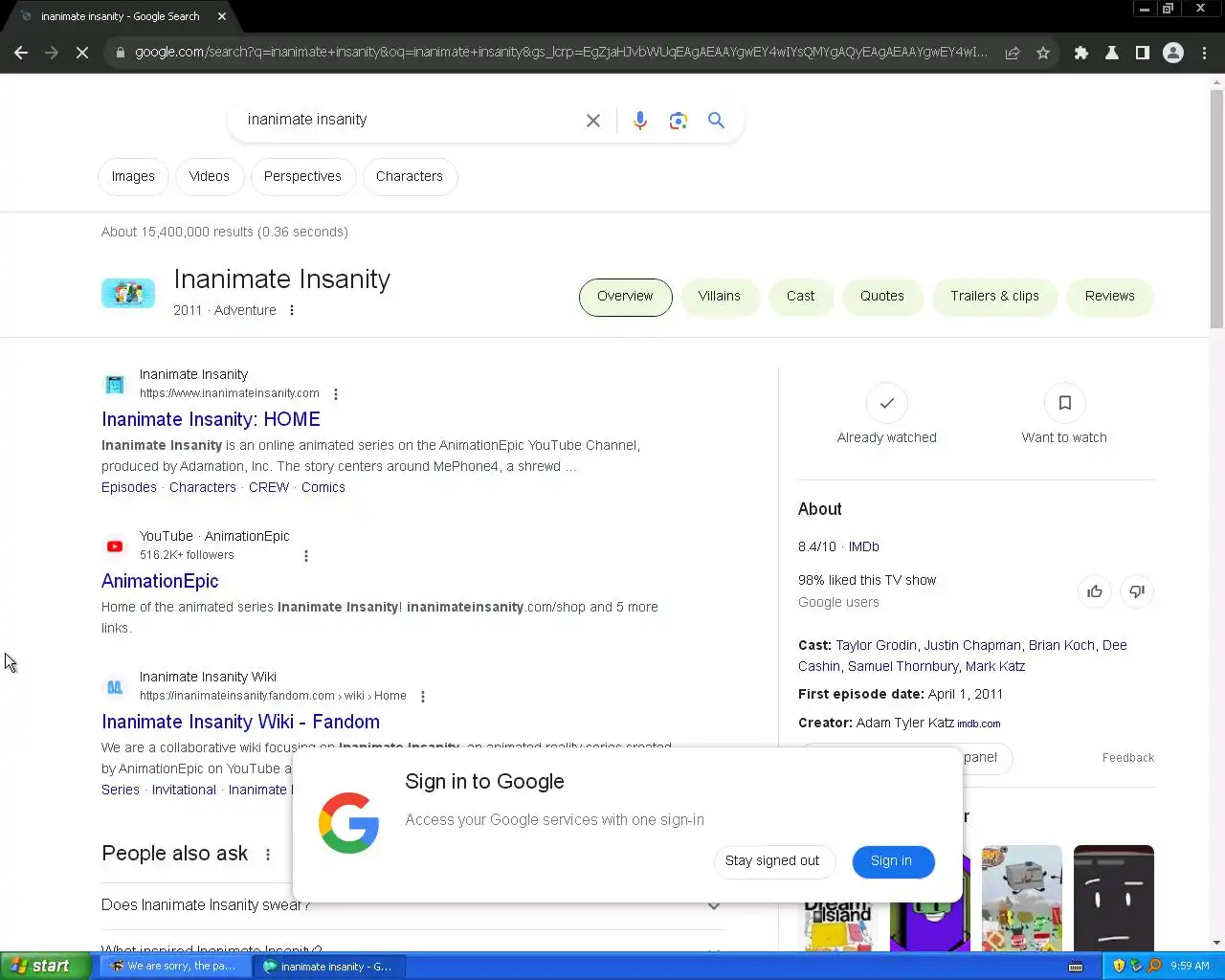This screenshot has width=1225, height=980.
Task: Send Feedback on the knowledge panel
Action: (1128, 758)
